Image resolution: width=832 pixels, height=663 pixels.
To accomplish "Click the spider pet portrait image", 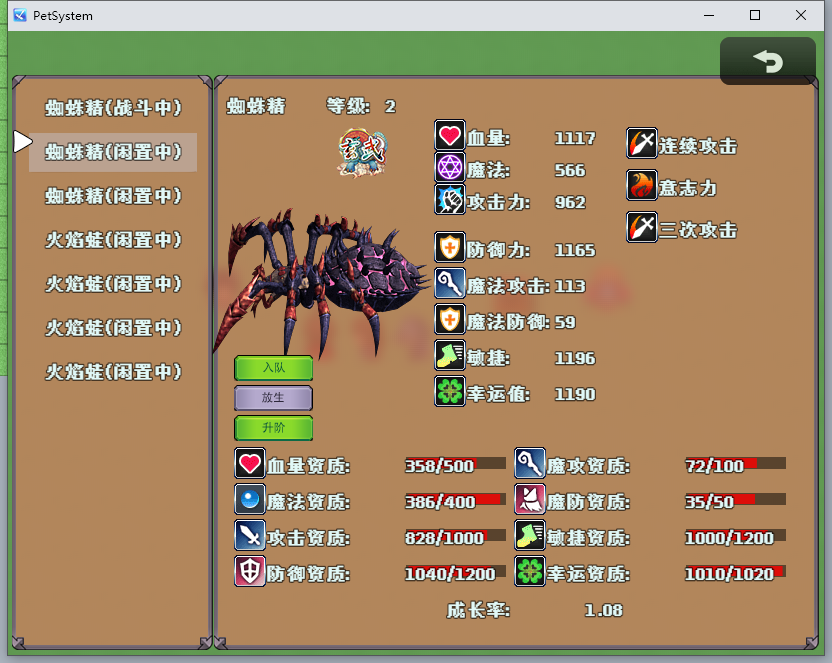I will pyautogui.click(x=321, y=284).
